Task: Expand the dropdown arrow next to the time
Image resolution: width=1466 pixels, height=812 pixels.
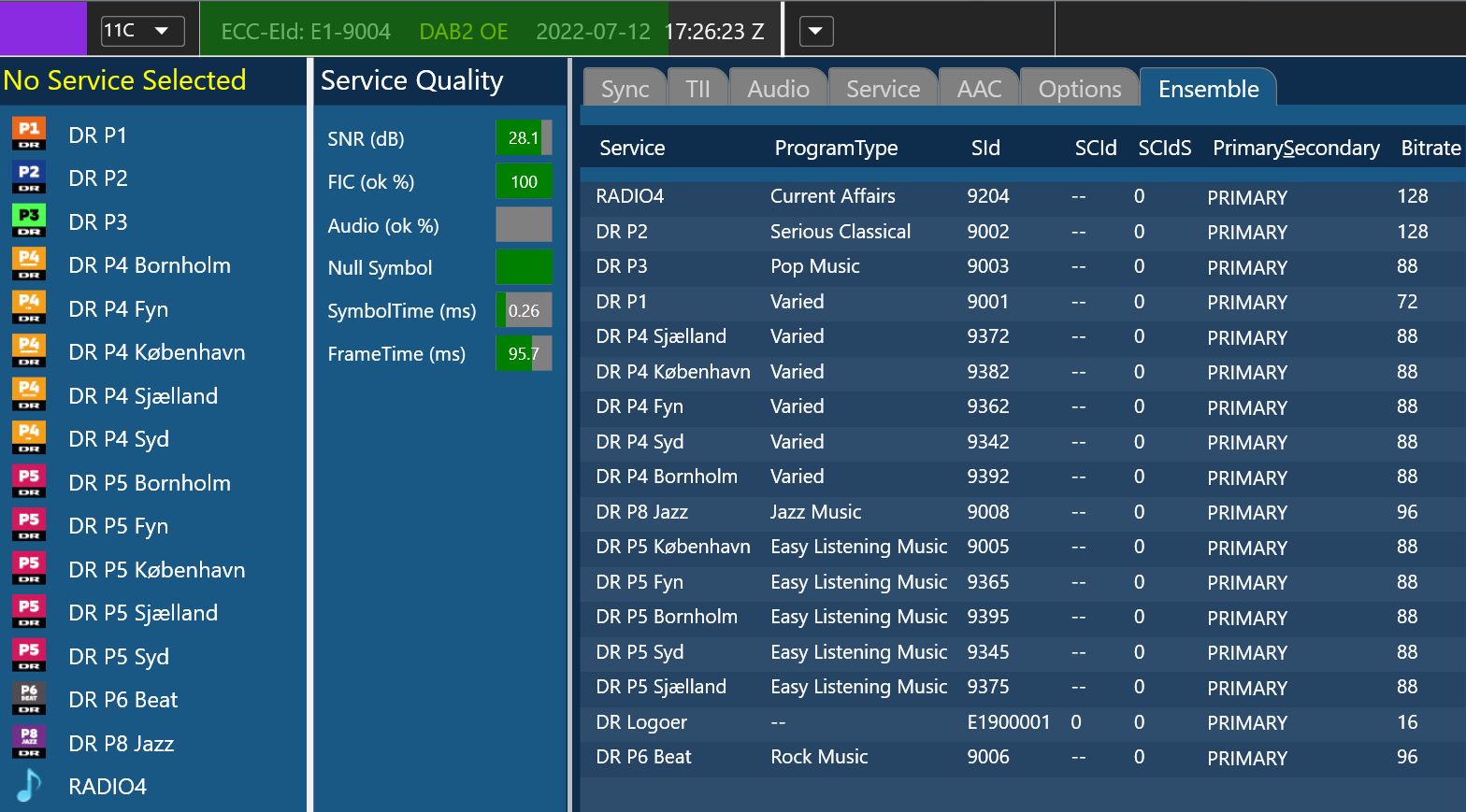Action: 815,31
